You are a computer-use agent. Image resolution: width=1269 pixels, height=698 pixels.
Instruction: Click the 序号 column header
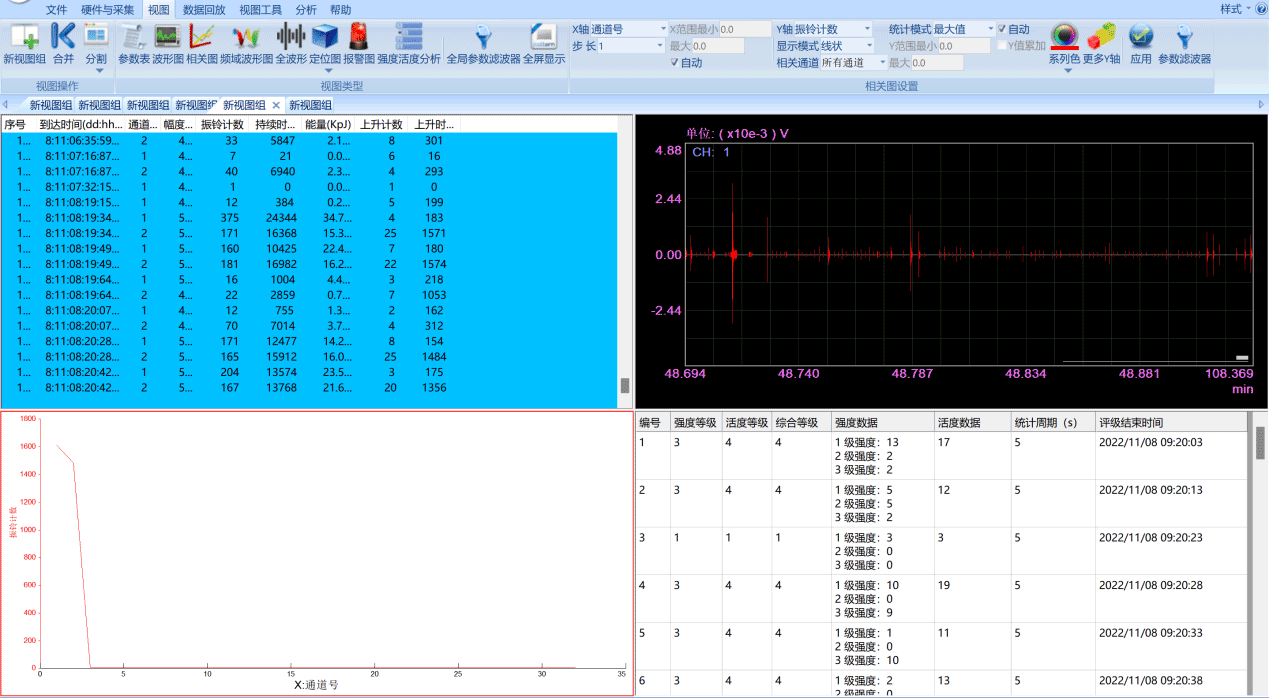tap(17, 125)
